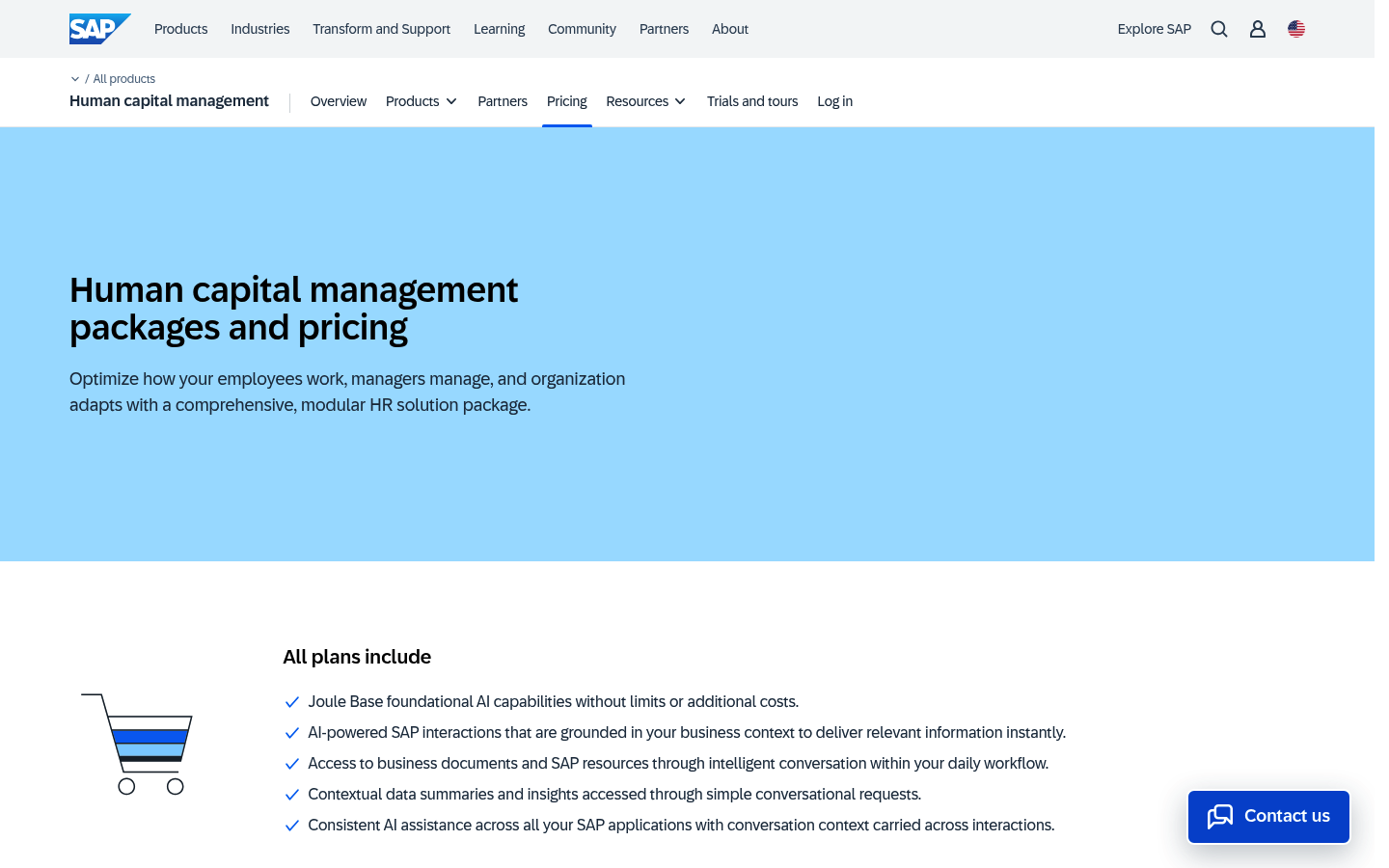The image size is (1389, 868).
Task: Click checkmark beside Joule Base capabilities
Action: [x=292, y=702]
